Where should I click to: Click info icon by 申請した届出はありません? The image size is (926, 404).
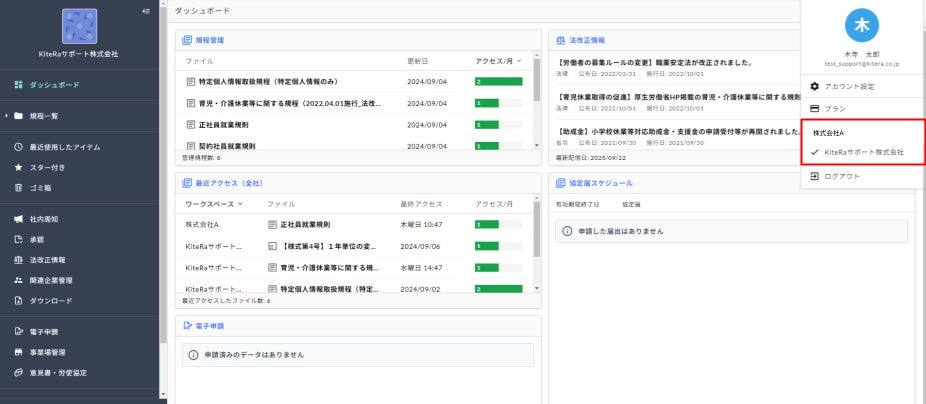click(566, 231)
